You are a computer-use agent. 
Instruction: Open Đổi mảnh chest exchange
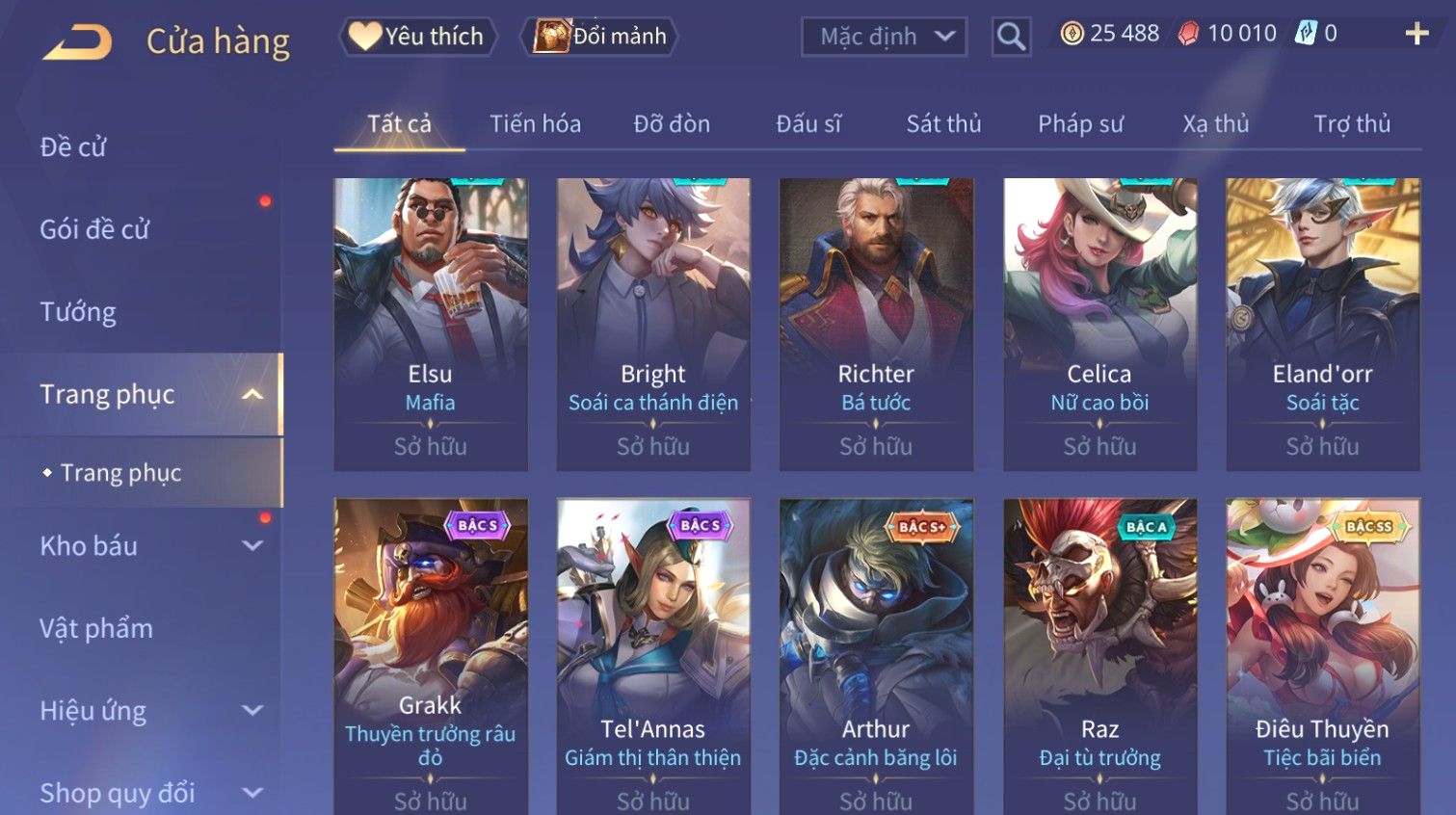599,37
